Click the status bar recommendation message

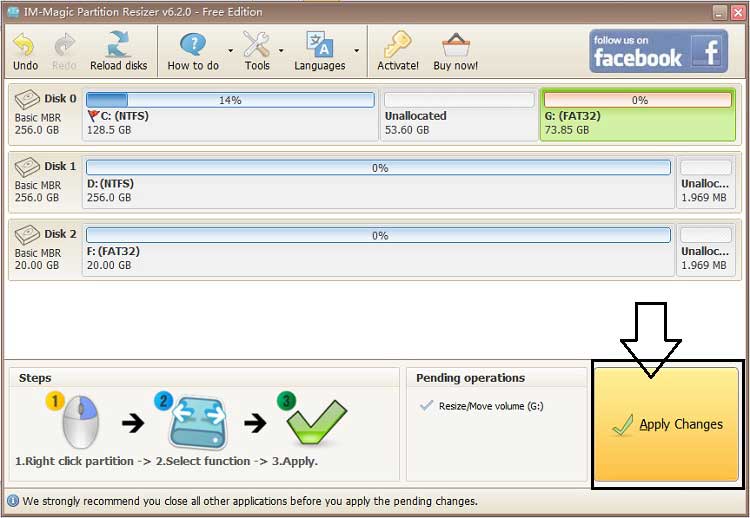pos(250,501)
